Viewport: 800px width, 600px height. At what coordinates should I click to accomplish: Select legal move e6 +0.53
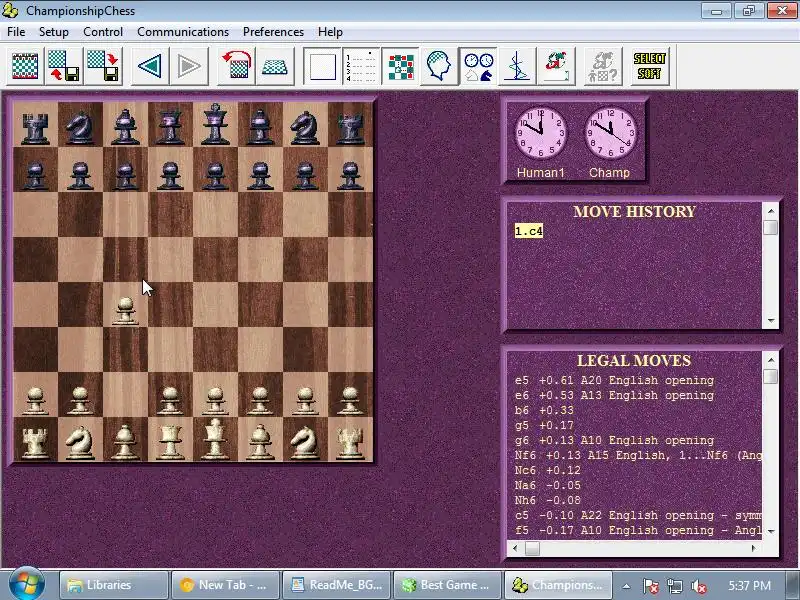tap(614, 395)
